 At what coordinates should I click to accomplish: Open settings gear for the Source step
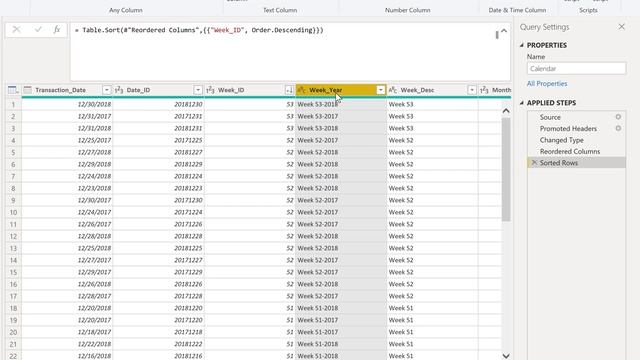pos(618,117)
